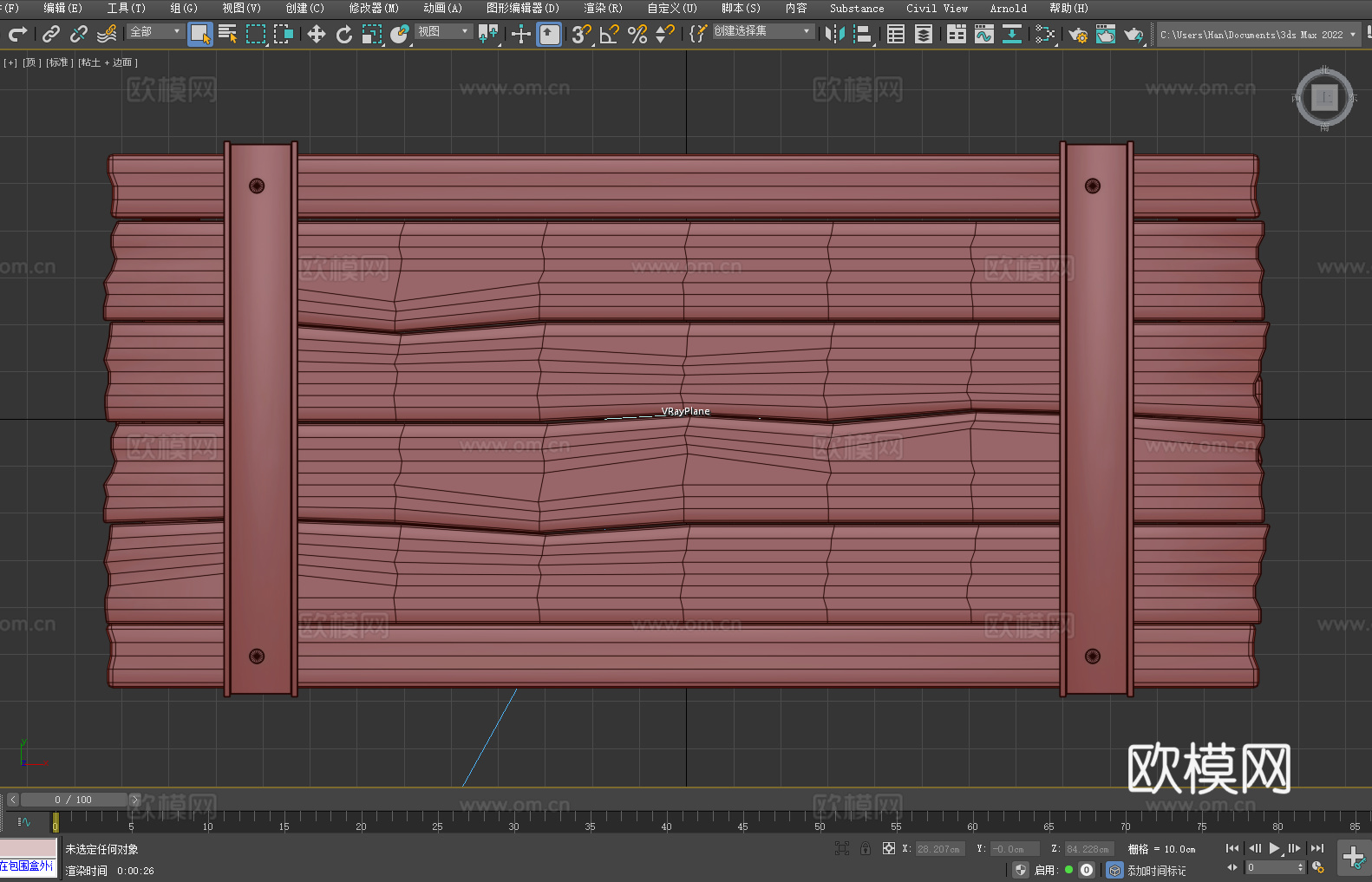The height and width of the screenshot is (882, 1372).
Task: Click the Play Animation button
Action: (1275, 848)
